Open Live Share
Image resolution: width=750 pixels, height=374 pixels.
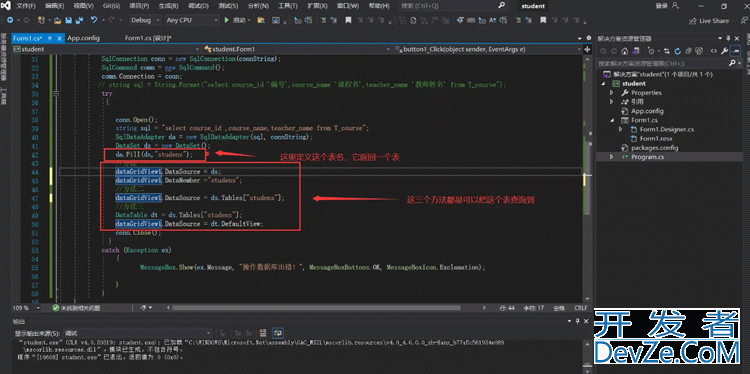pos(710,21)
